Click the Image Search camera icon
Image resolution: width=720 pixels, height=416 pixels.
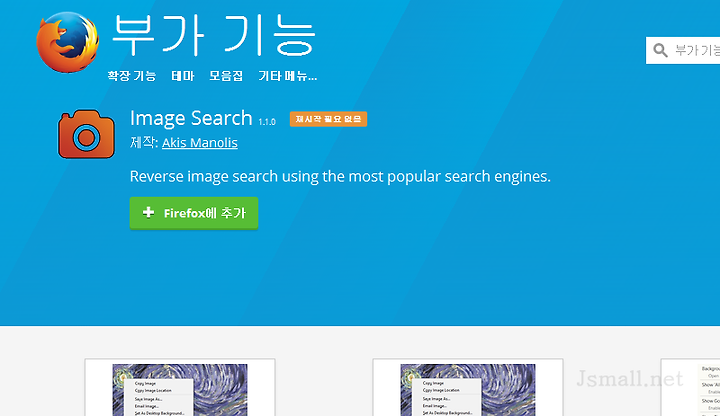pyautogui.click(x=86, y=134)
